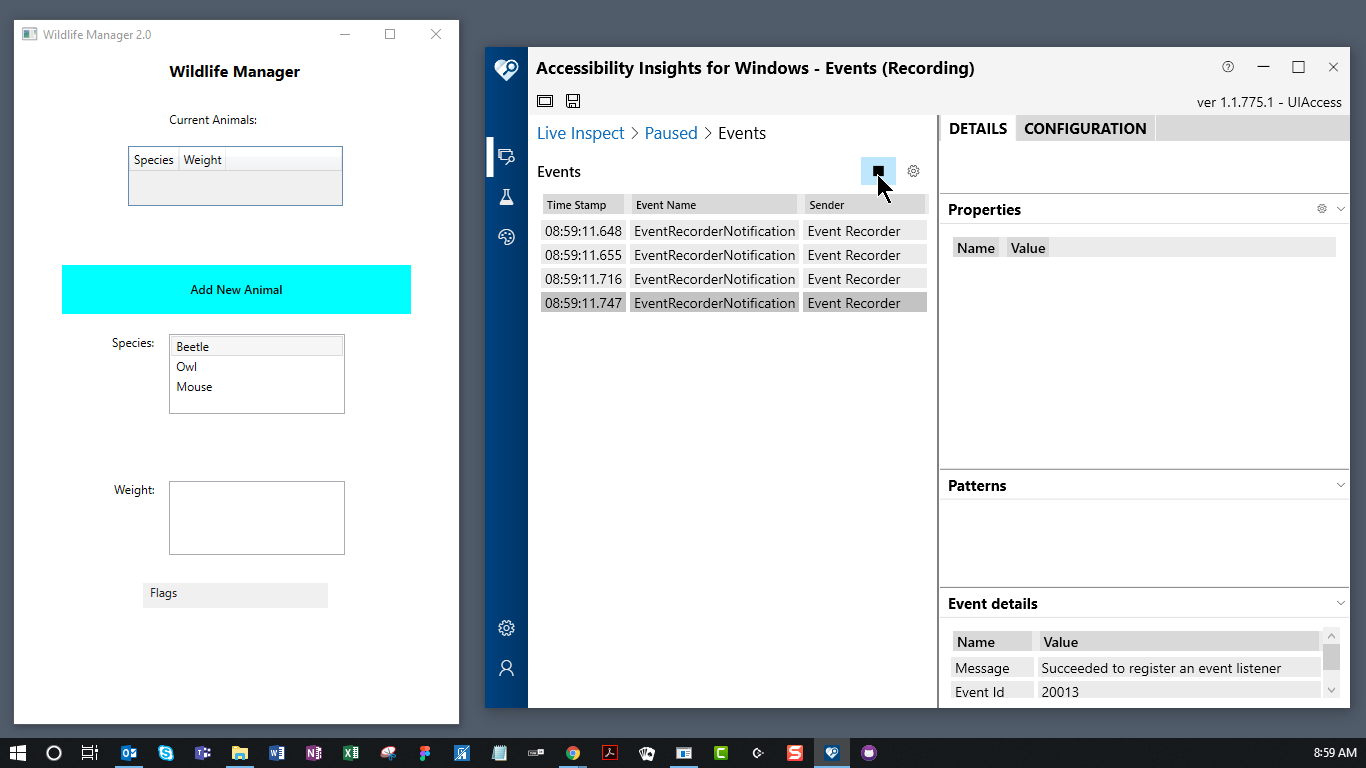
Task: Click the Event Name column header
Action: pyautogui.click(x=714, y=204)
